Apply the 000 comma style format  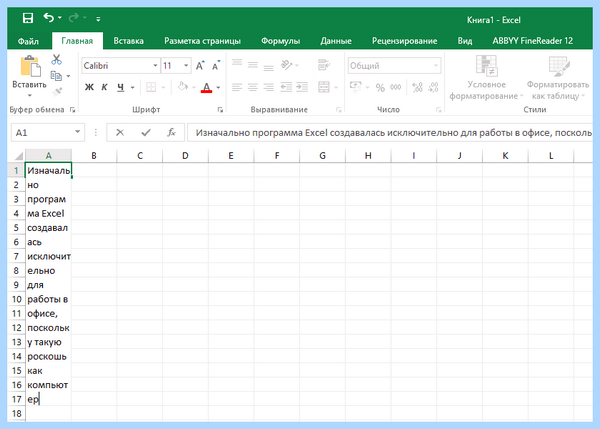tap(396, 88)
